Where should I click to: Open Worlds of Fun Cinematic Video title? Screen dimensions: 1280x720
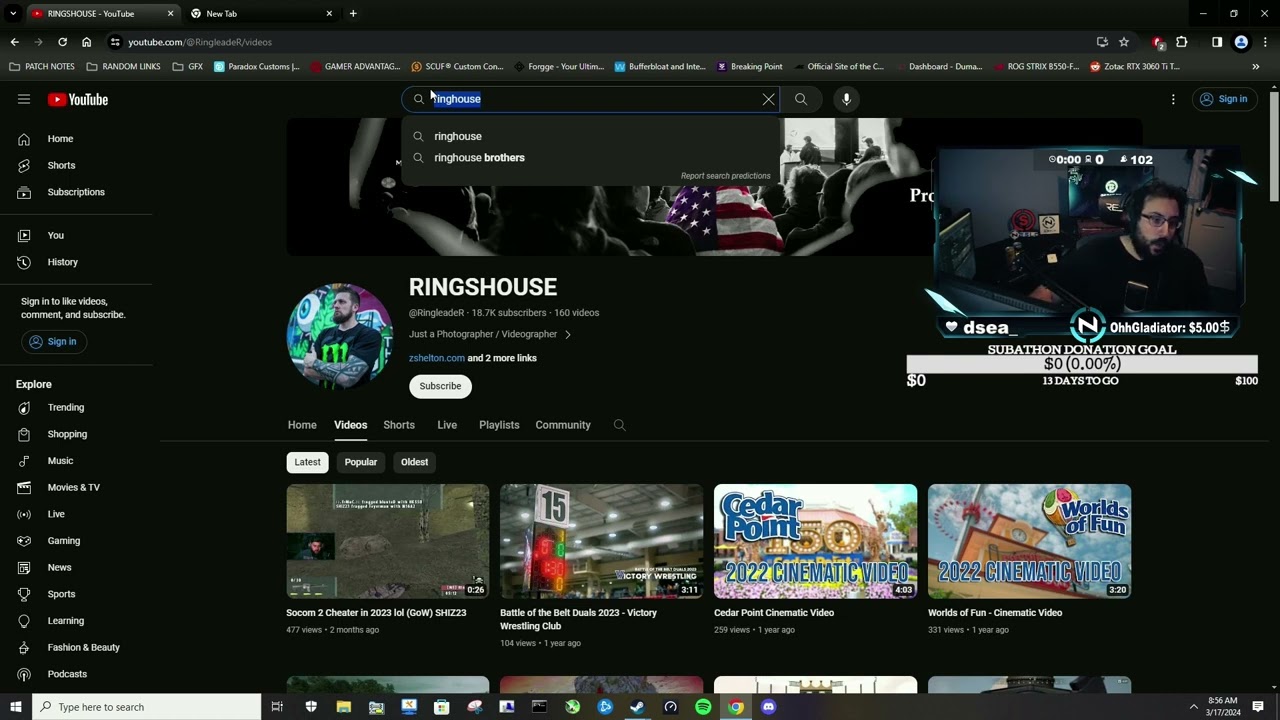point(995,613)
